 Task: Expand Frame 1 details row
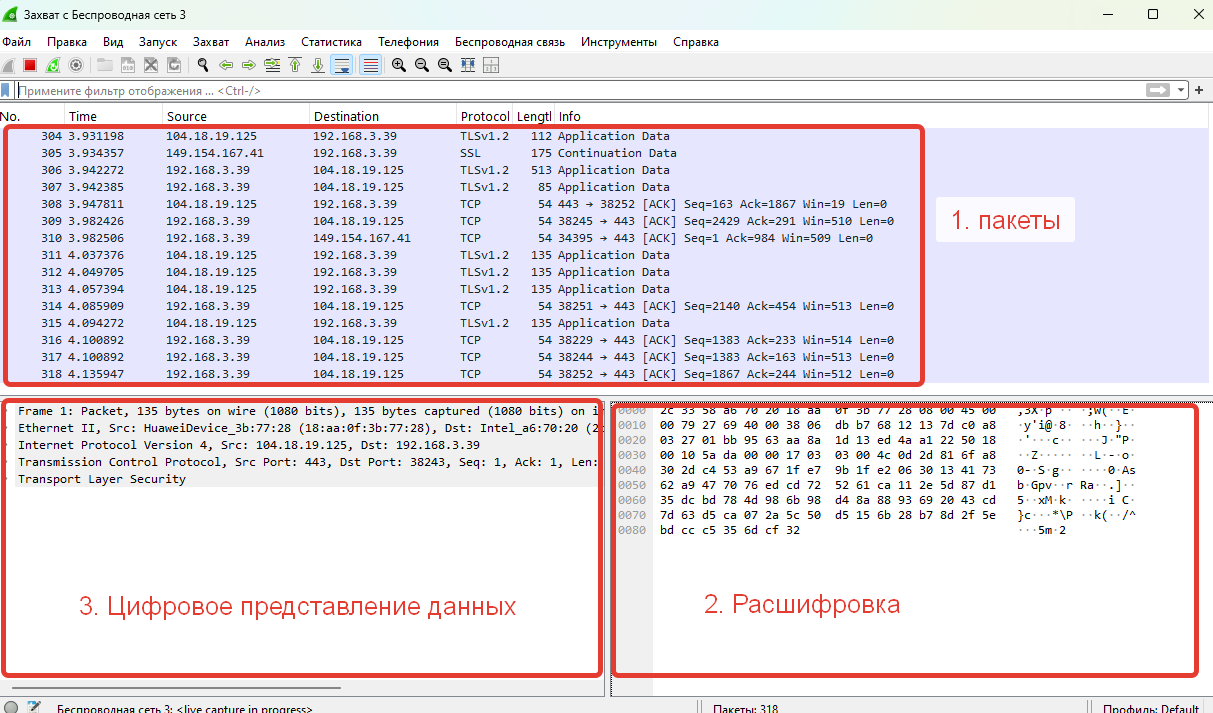click(x=304, y=411)
